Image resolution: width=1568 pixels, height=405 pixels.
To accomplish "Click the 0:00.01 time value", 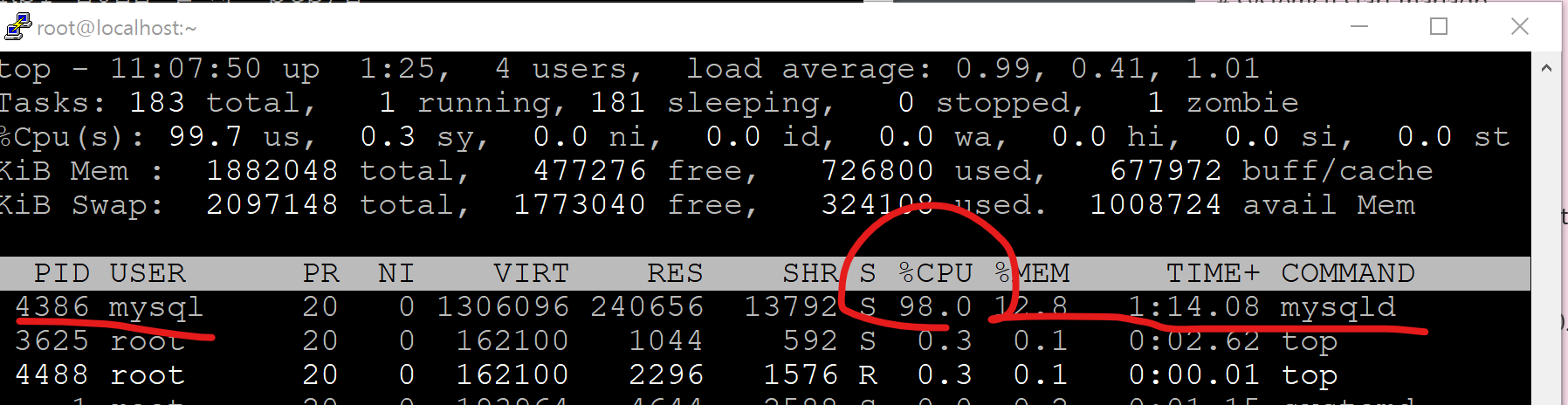I will coord(1194,375).
